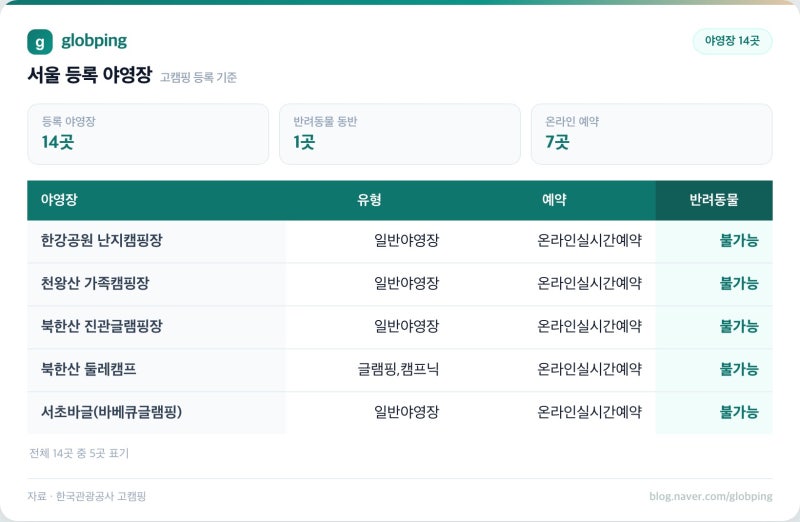Image resolution: width=800 pixels, height=522 pixels.
Task: Click 온라인실시간예약 in 한강공원 난지캠핑장 row
Action: 589,240
